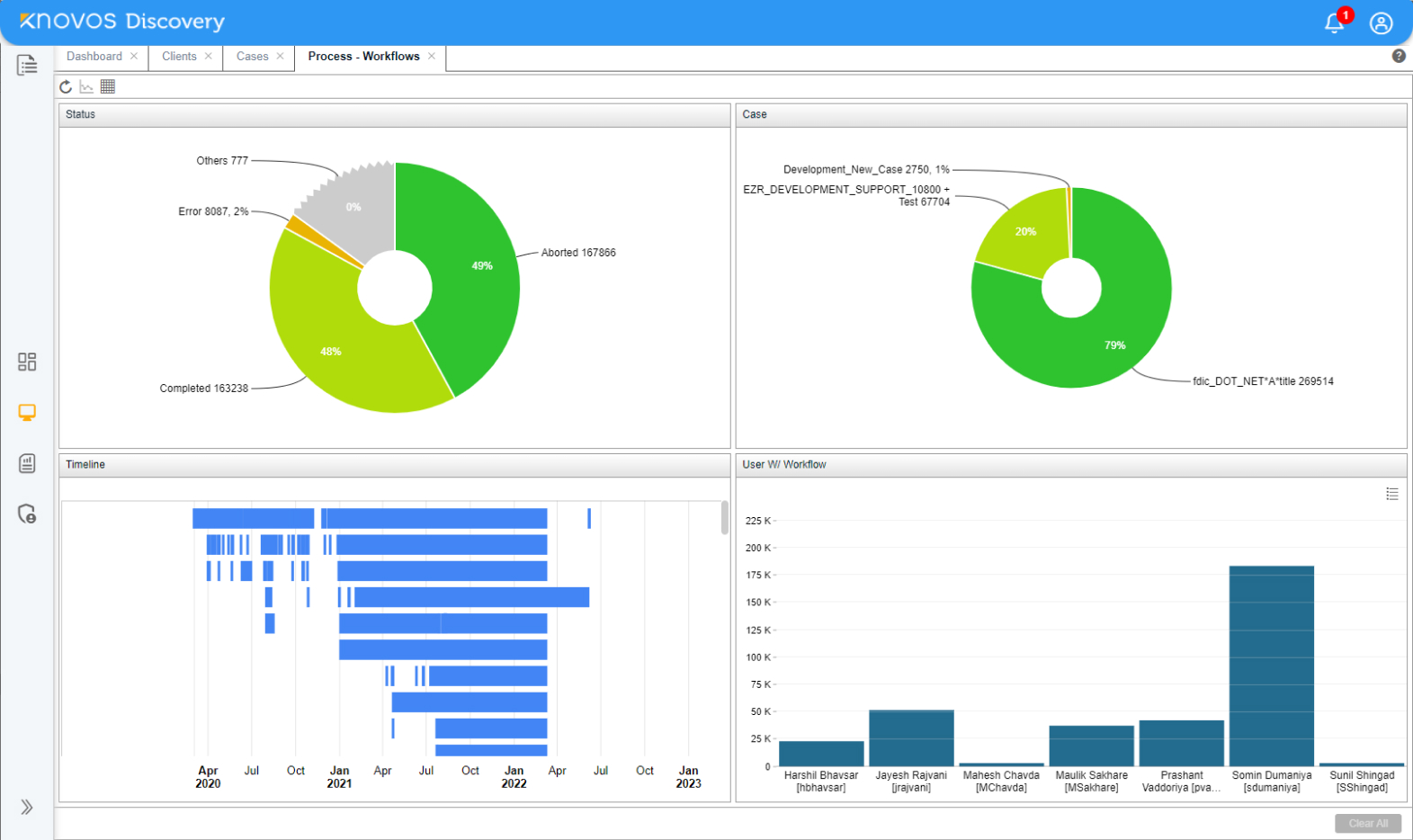Switch to the Dashboard tab
The image size is (1413, 840).
tap(94, 57)
